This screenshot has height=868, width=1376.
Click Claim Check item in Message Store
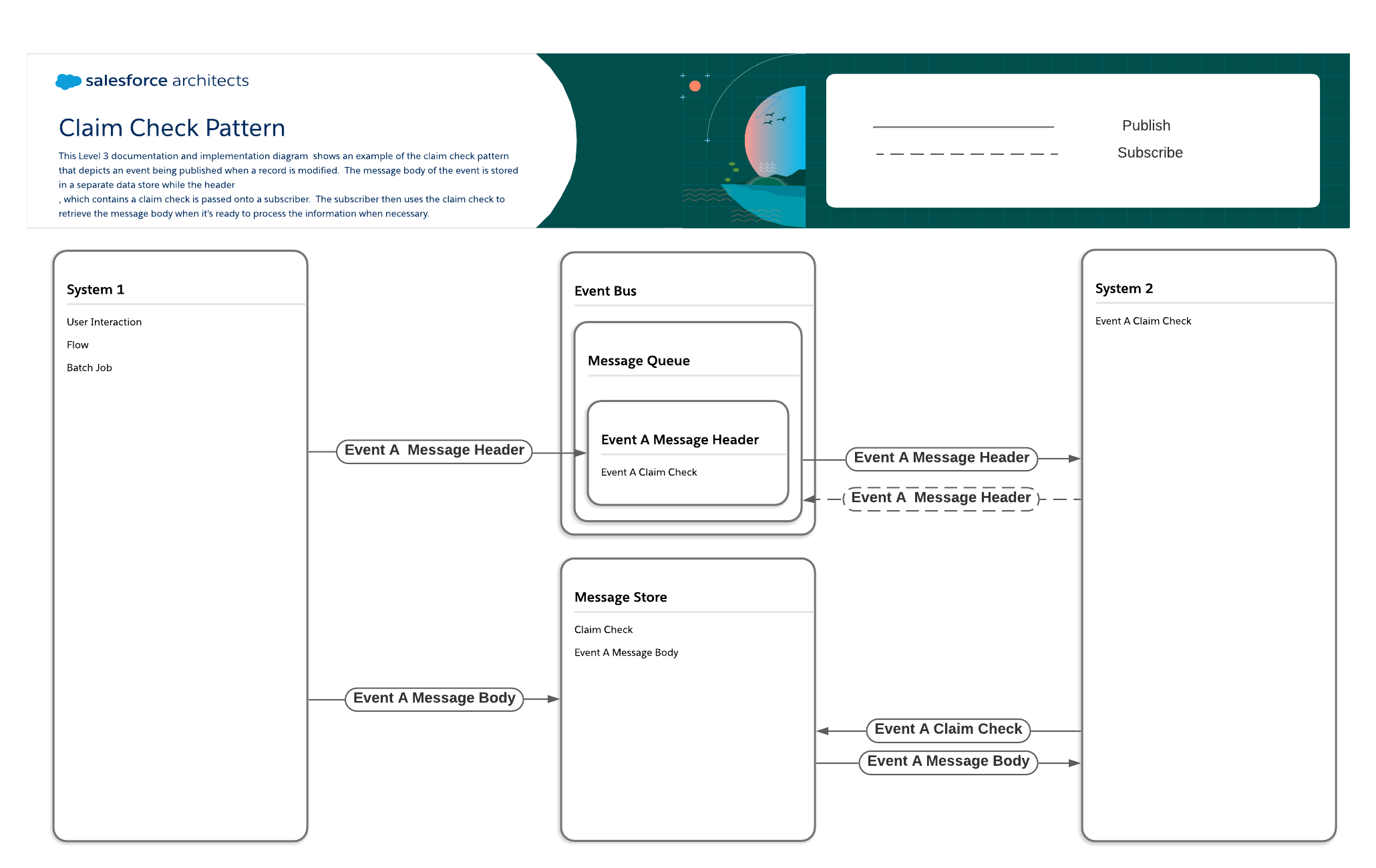click(x=603, y=630)
